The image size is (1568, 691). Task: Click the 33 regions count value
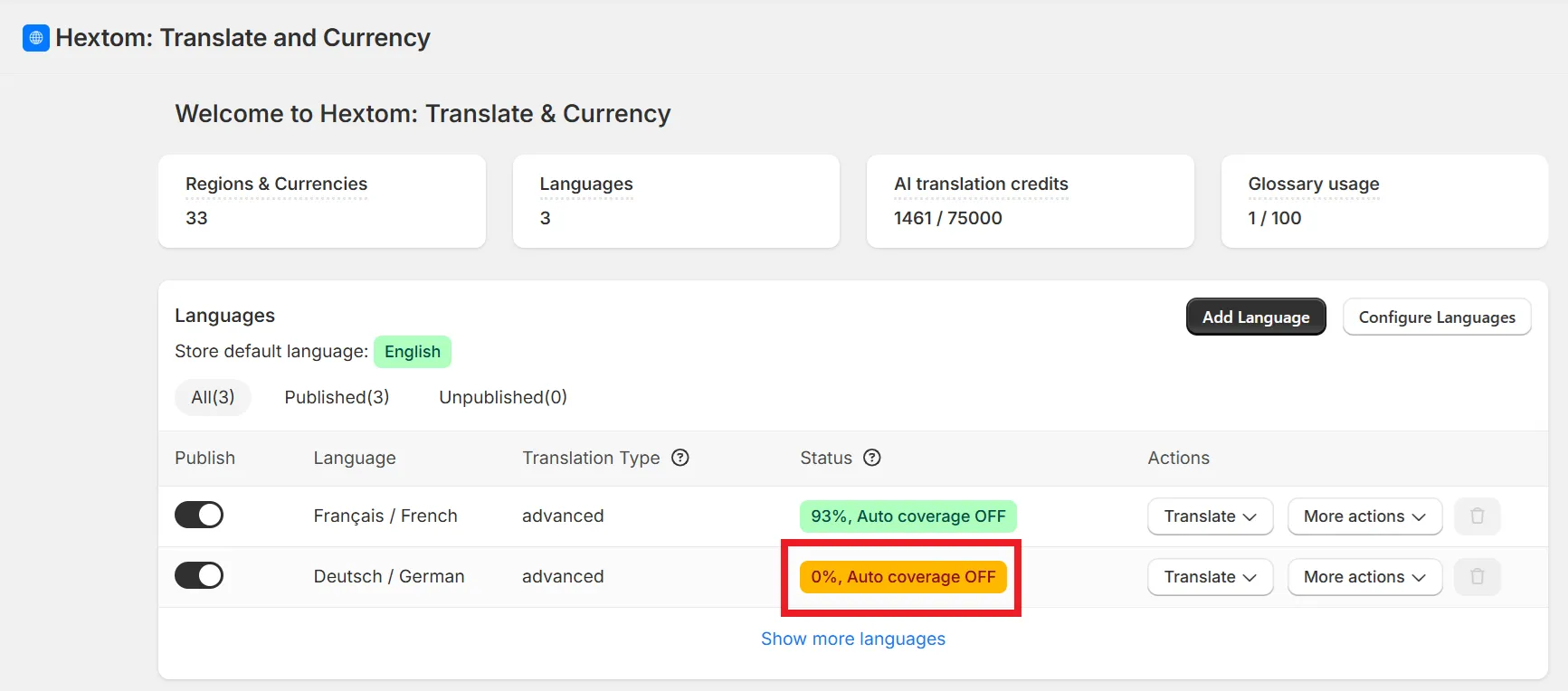click(196, 218)
